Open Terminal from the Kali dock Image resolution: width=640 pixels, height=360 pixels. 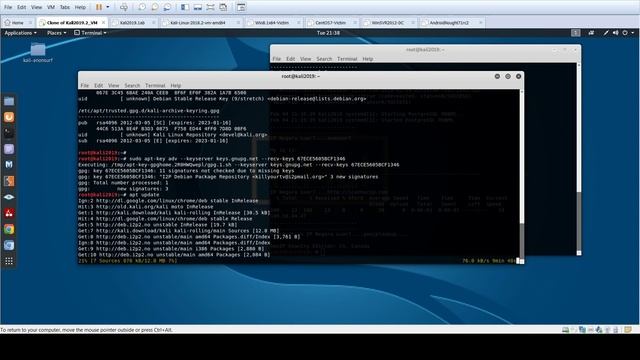(9, 133)
